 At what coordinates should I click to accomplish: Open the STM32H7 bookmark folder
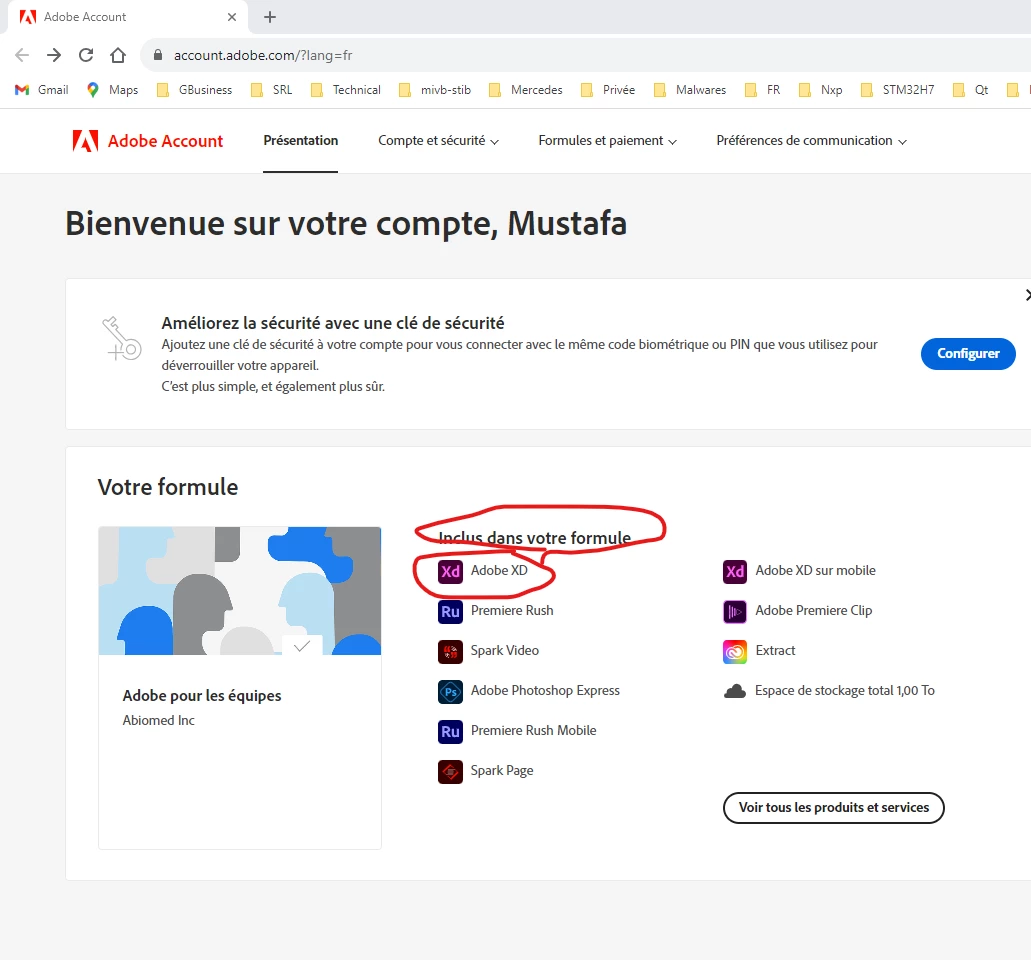(898, 89)
